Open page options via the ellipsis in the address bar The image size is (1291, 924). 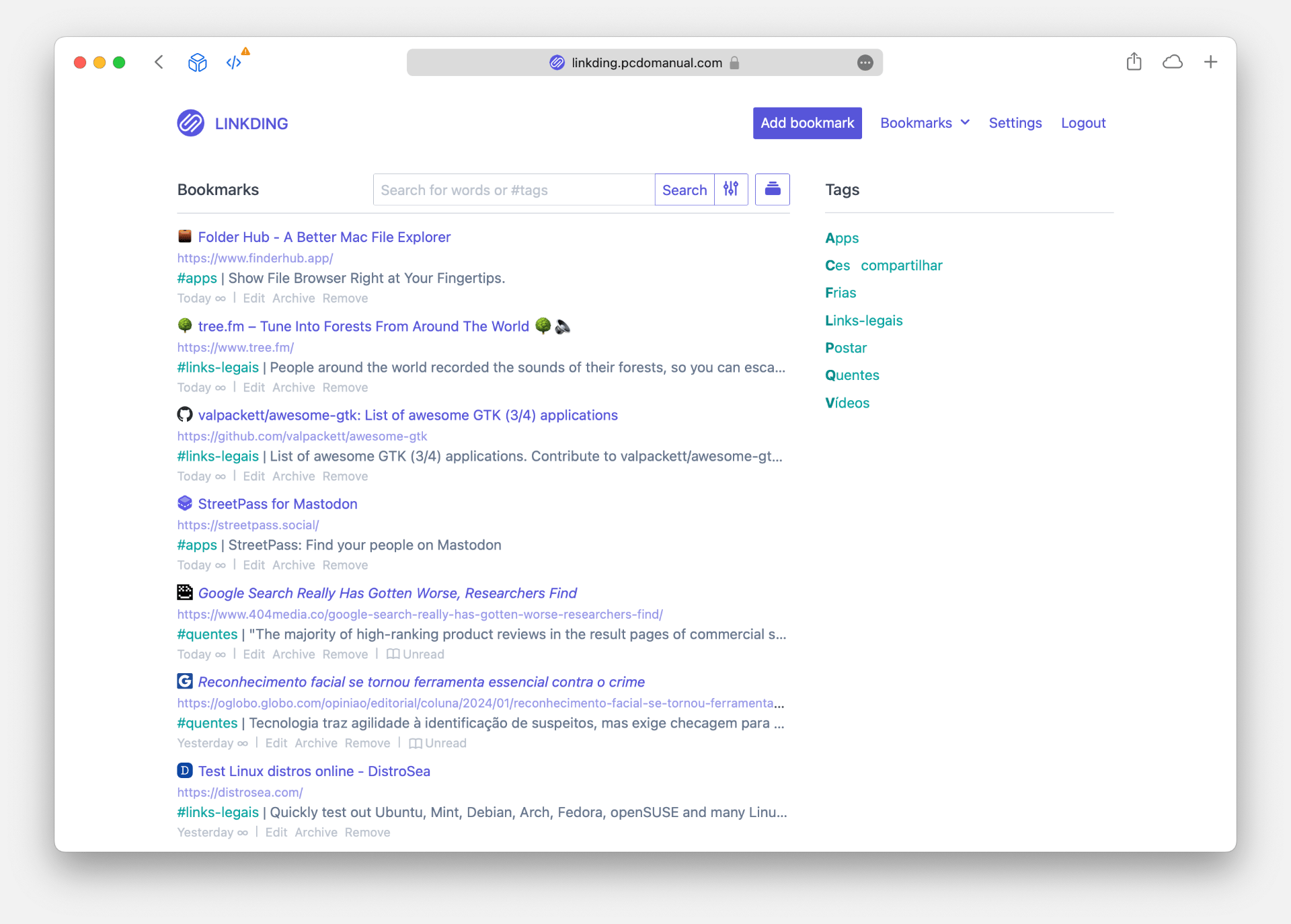point(865,63)
